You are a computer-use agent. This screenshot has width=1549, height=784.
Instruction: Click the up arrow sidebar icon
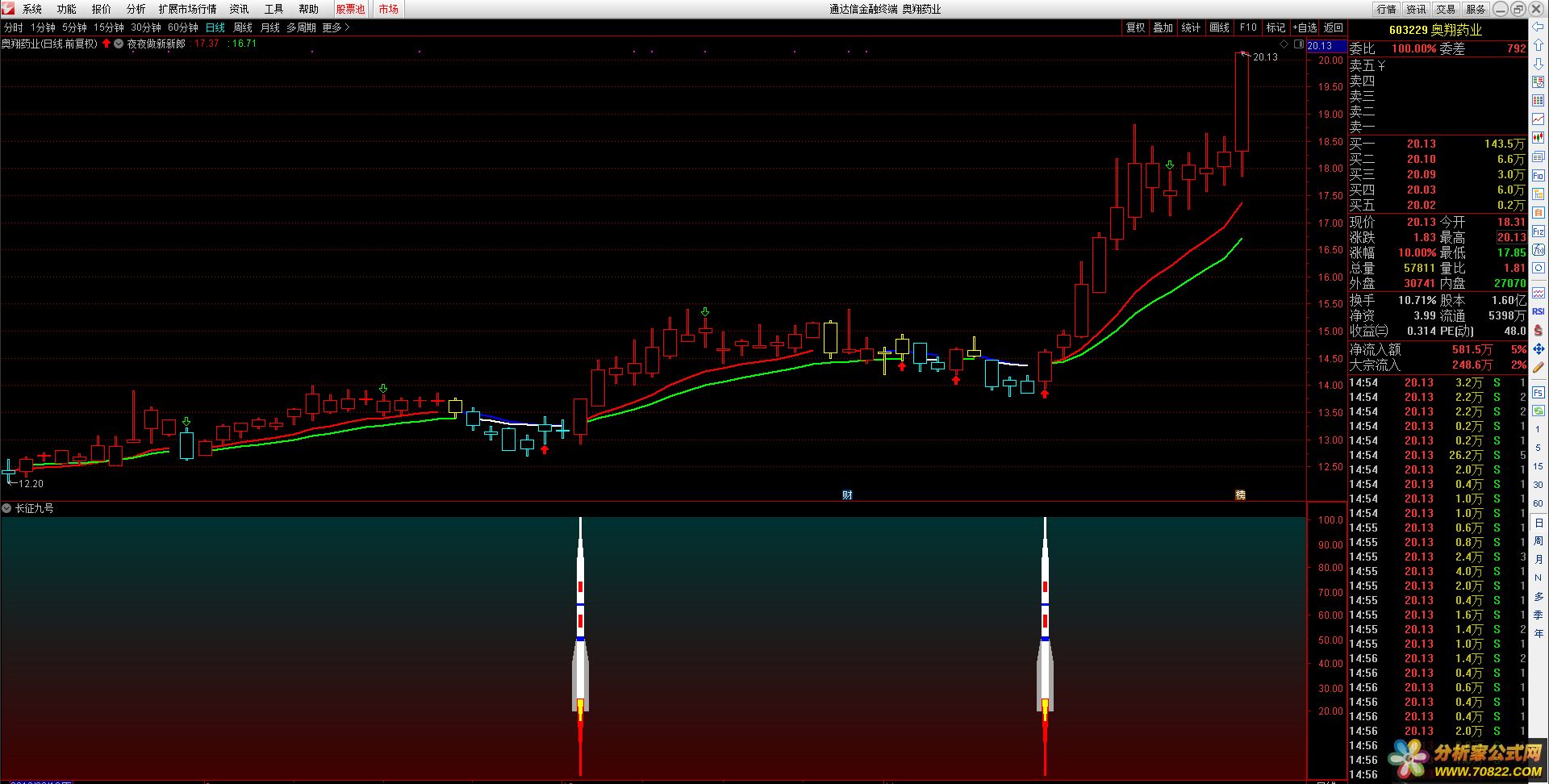[x=1539, y=44]
